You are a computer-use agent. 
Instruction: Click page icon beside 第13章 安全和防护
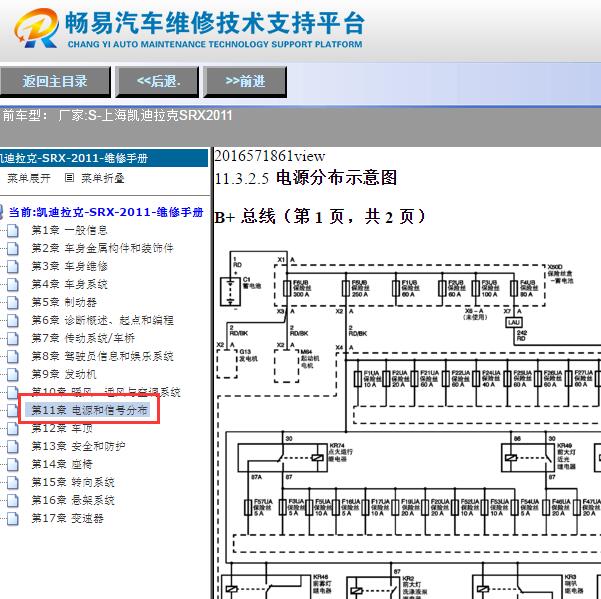[13, 447]
